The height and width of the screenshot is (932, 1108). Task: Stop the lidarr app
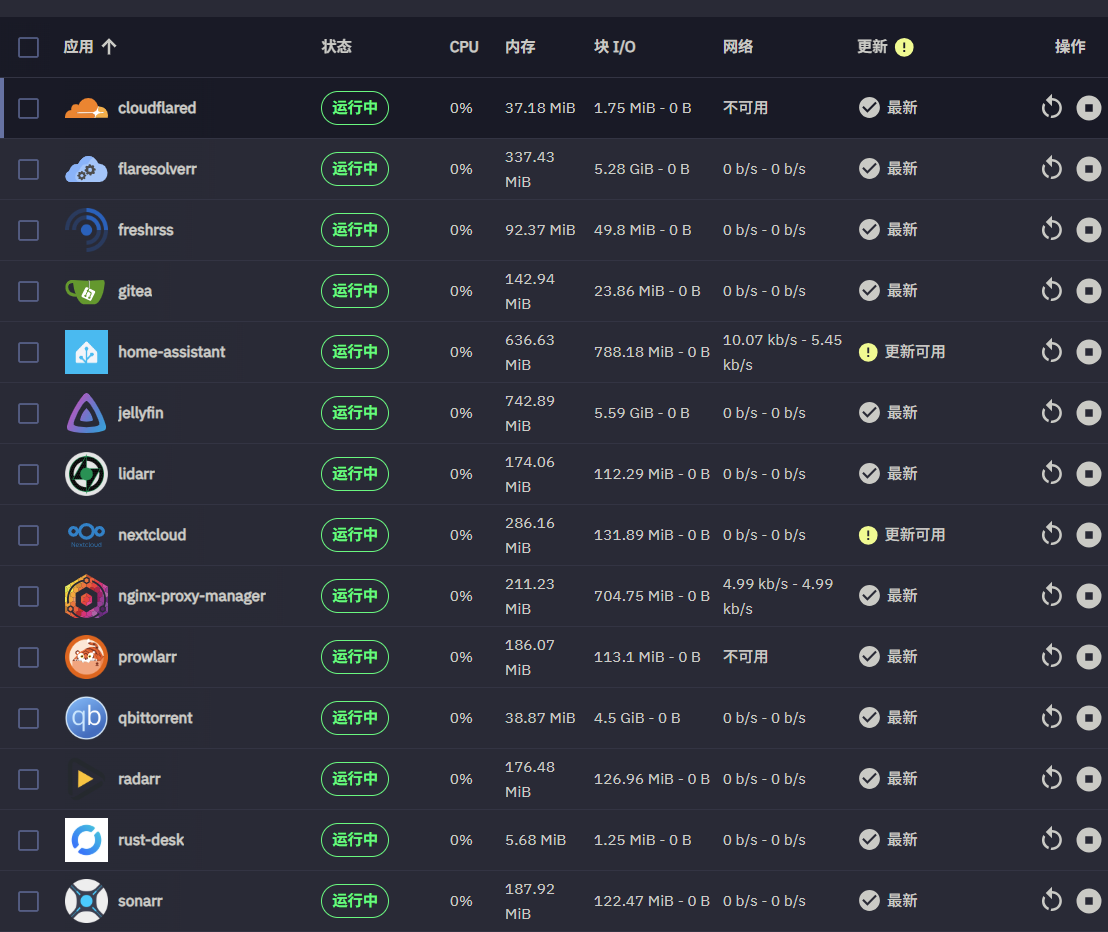pos(1088,473)
